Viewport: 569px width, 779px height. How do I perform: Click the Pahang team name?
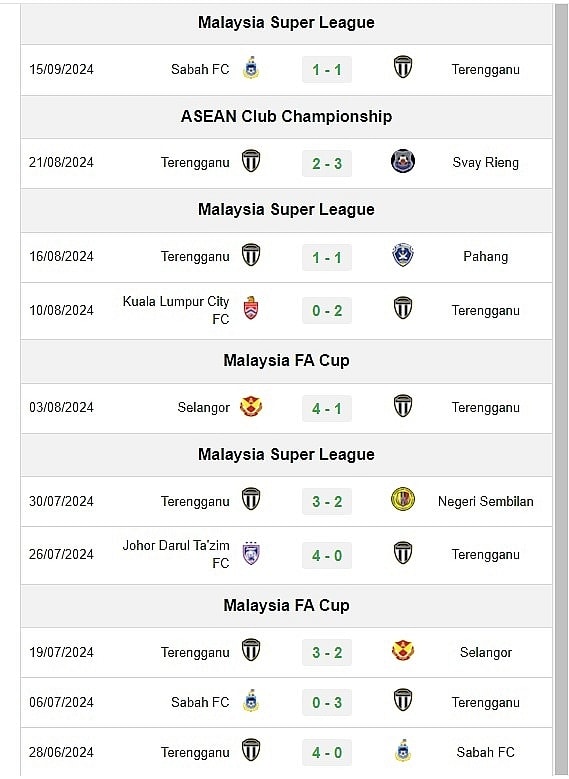pos(486,256)
